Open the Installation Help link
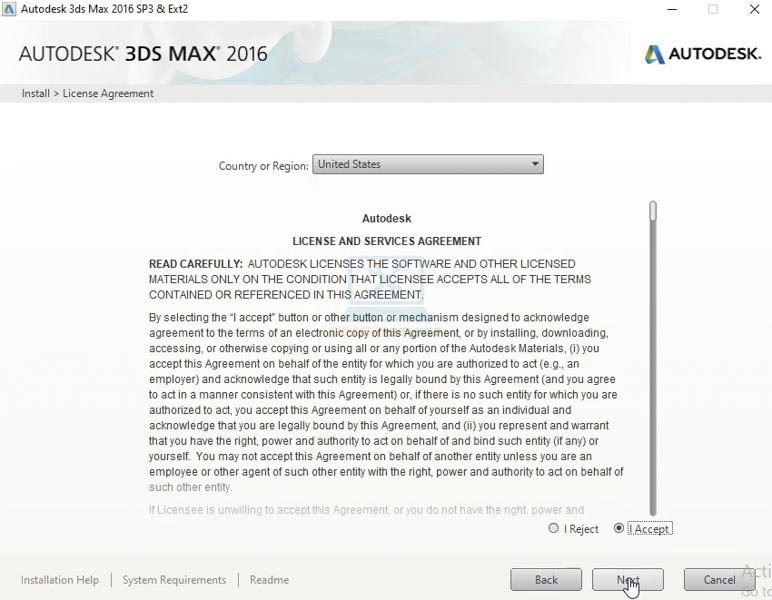This screenshot has height=600, width=772. click(x=60, y=580)
